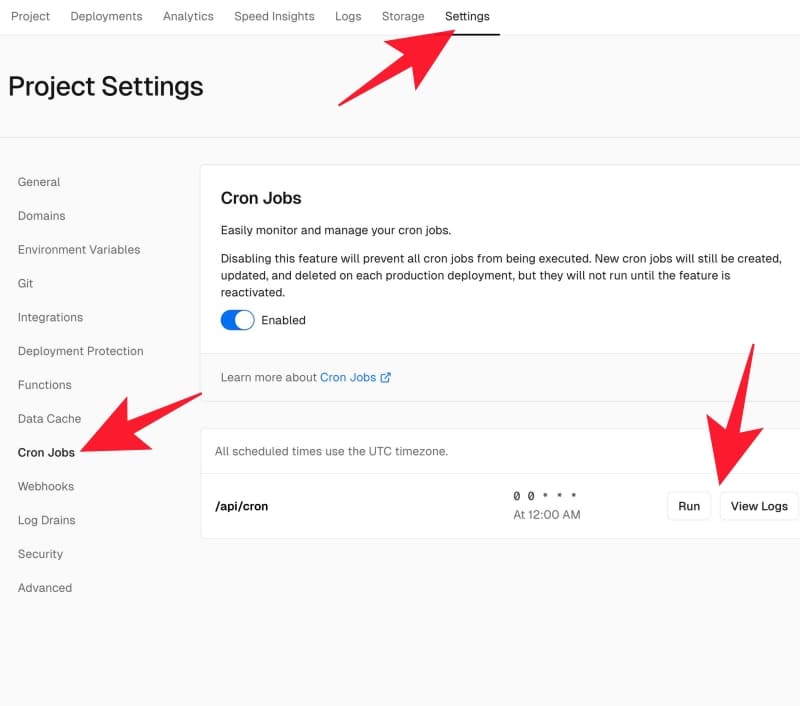Screen dimensions: 800x706
Task: Go to Speed Insights tab
Action: pos(274,16)
